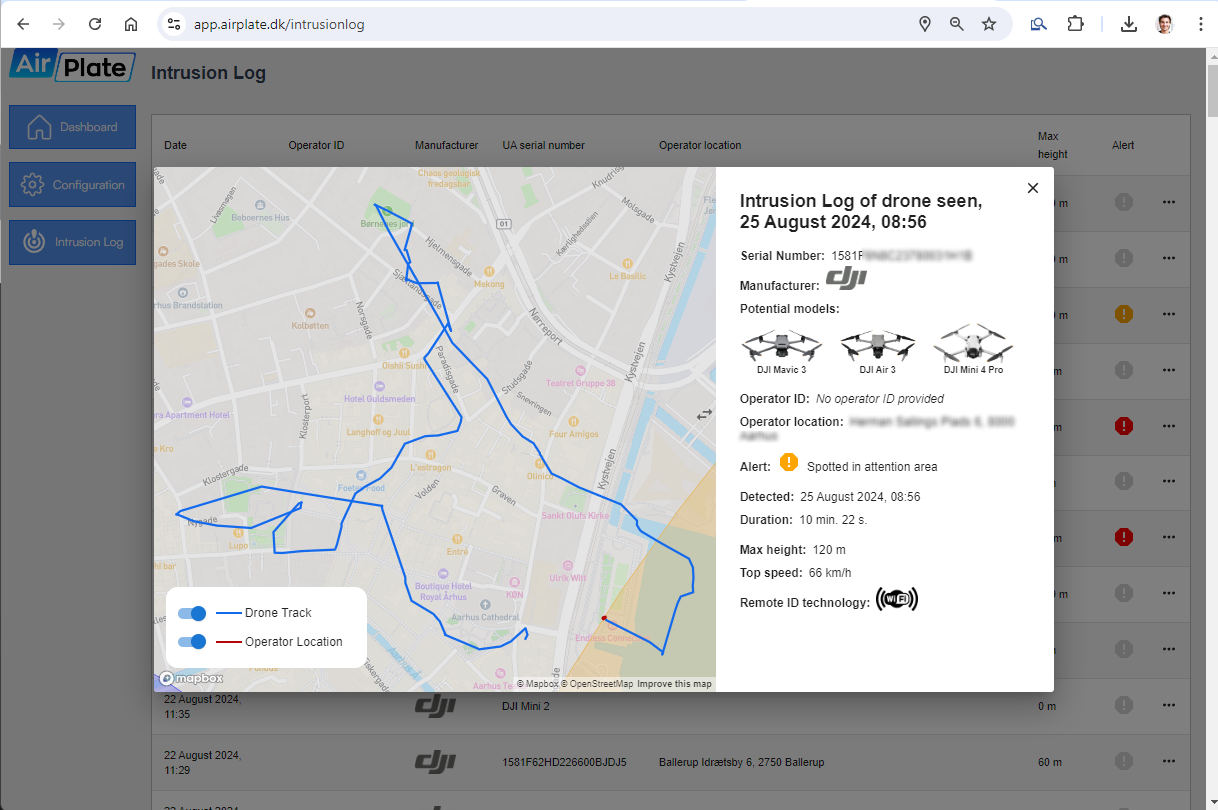
Task: Close the intrusion log detail popup
Action: 1033,188
